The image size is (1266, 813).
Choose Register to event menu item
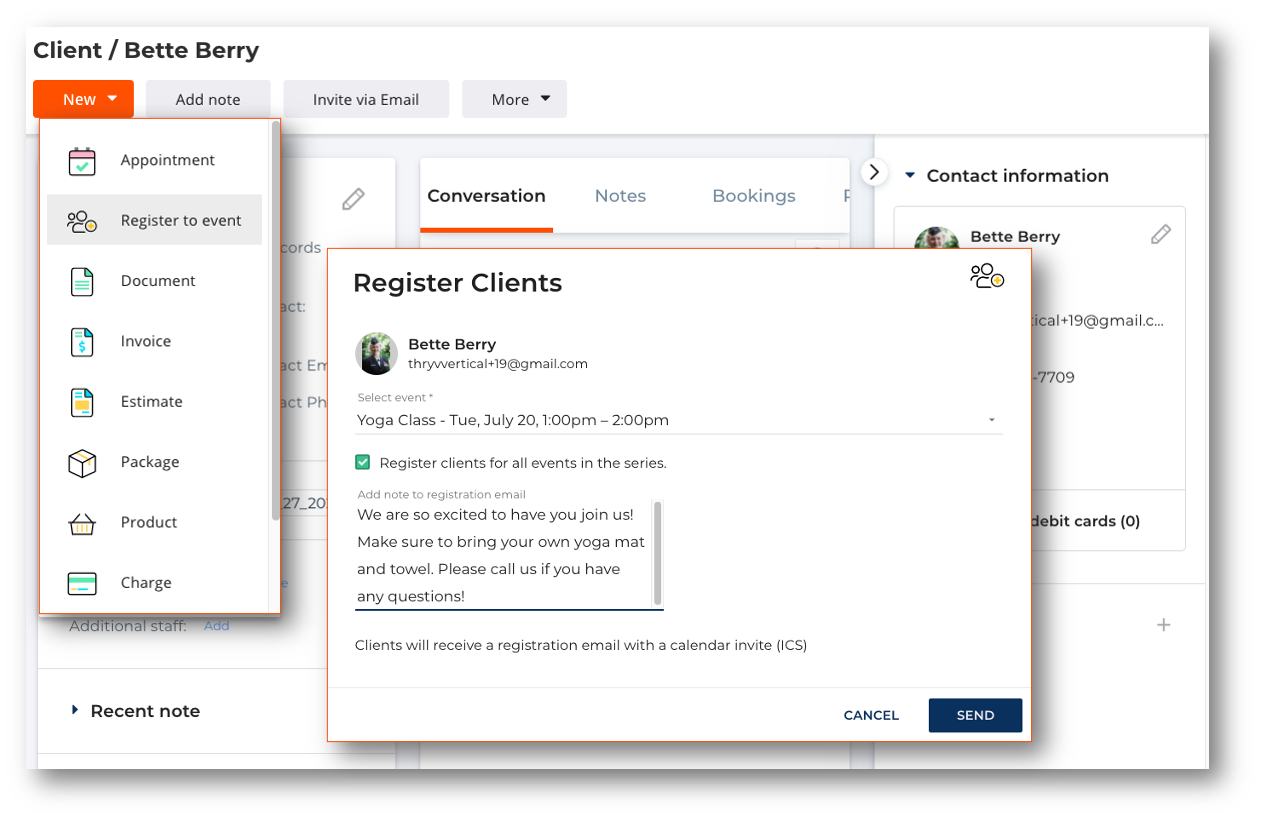[x=154, y=220]
